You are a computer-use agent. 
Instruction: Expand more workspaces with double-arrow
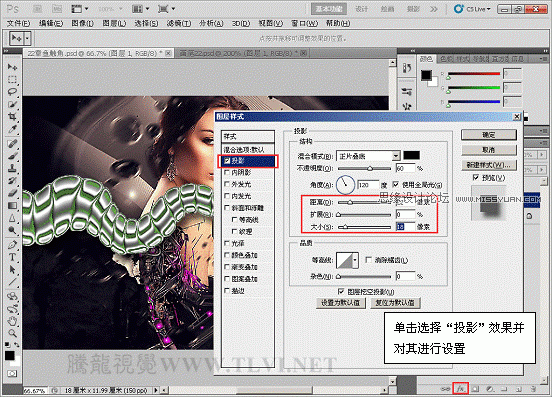434,9
